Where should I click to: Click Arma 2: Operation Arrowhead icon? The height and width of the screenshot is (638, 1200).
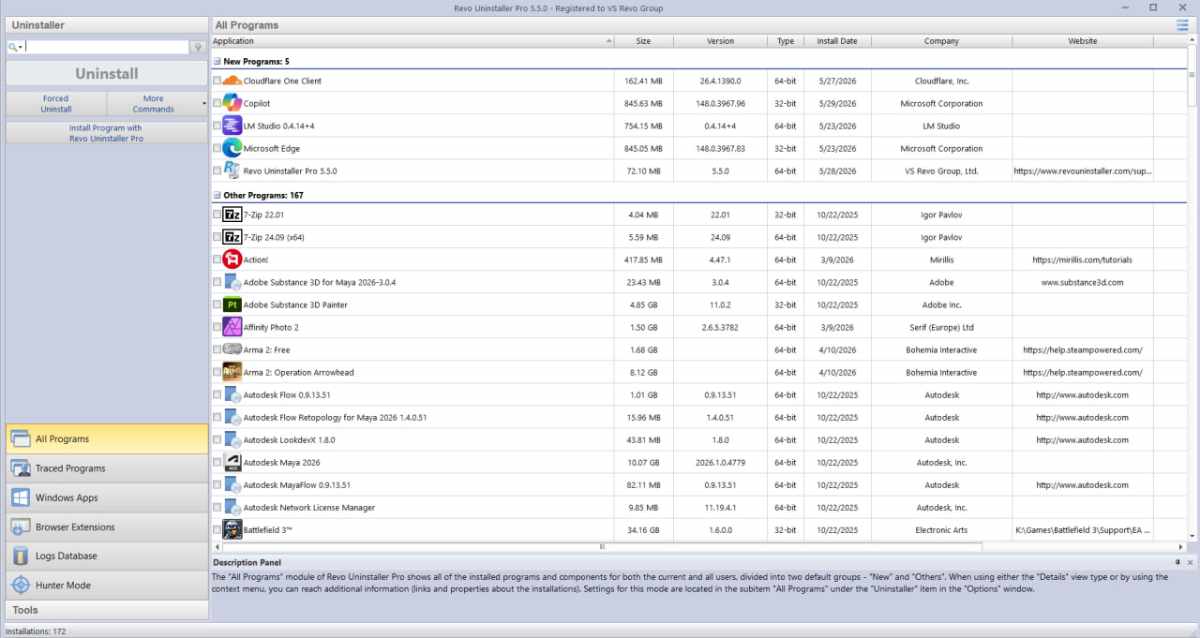click(x=232, y=372)
